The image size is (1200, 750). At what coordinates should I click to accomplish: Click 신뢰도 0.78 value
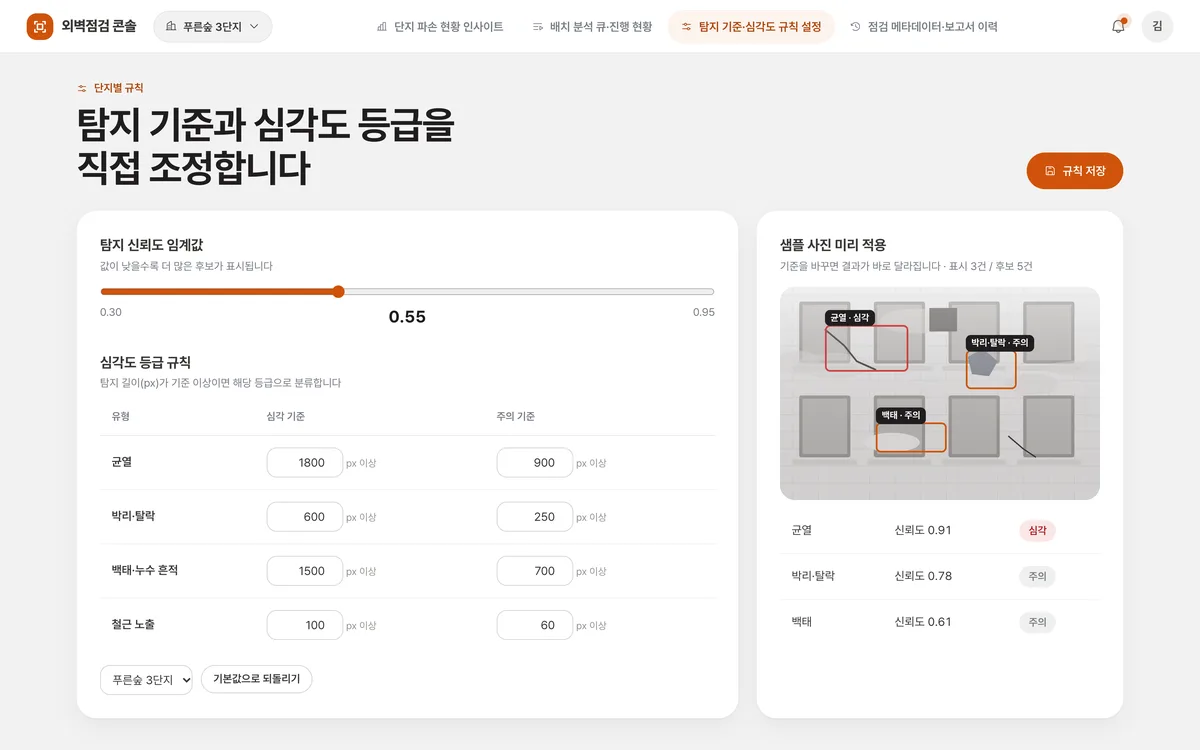923,576
